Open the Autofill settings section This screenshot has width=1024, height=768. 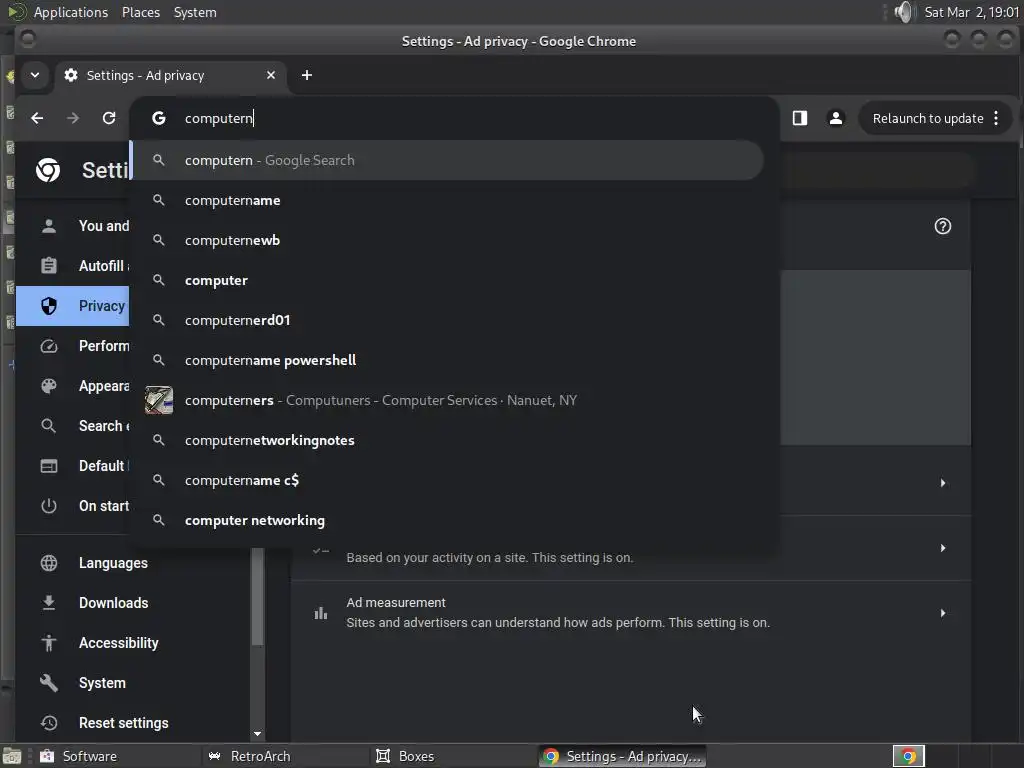(73, 266)
